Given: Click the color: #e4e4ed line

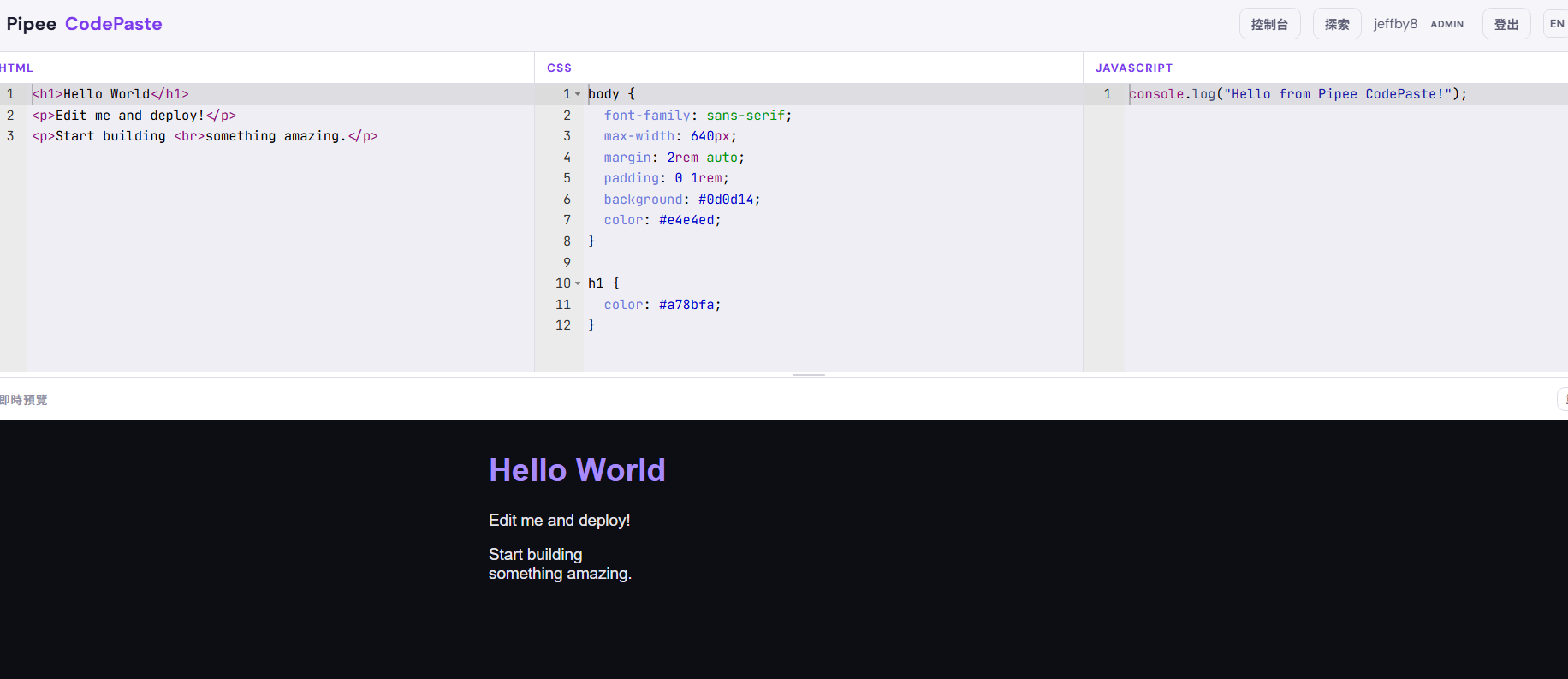Looking at the screenshot, I should pos(662,220).
